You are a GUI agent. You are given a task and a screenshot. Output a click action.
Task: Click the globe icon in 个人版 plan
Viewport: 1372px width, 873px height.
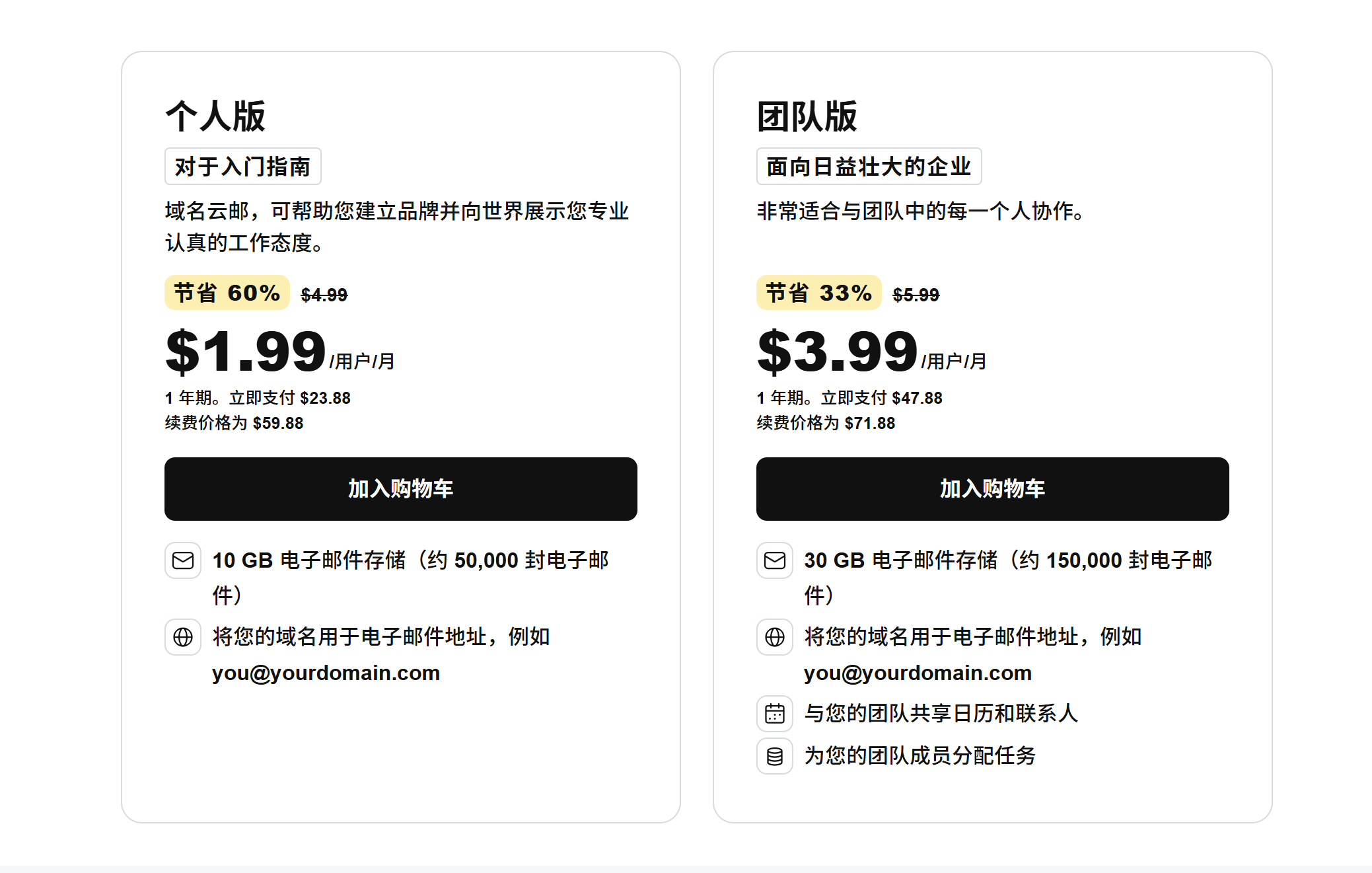click(183, 637)
